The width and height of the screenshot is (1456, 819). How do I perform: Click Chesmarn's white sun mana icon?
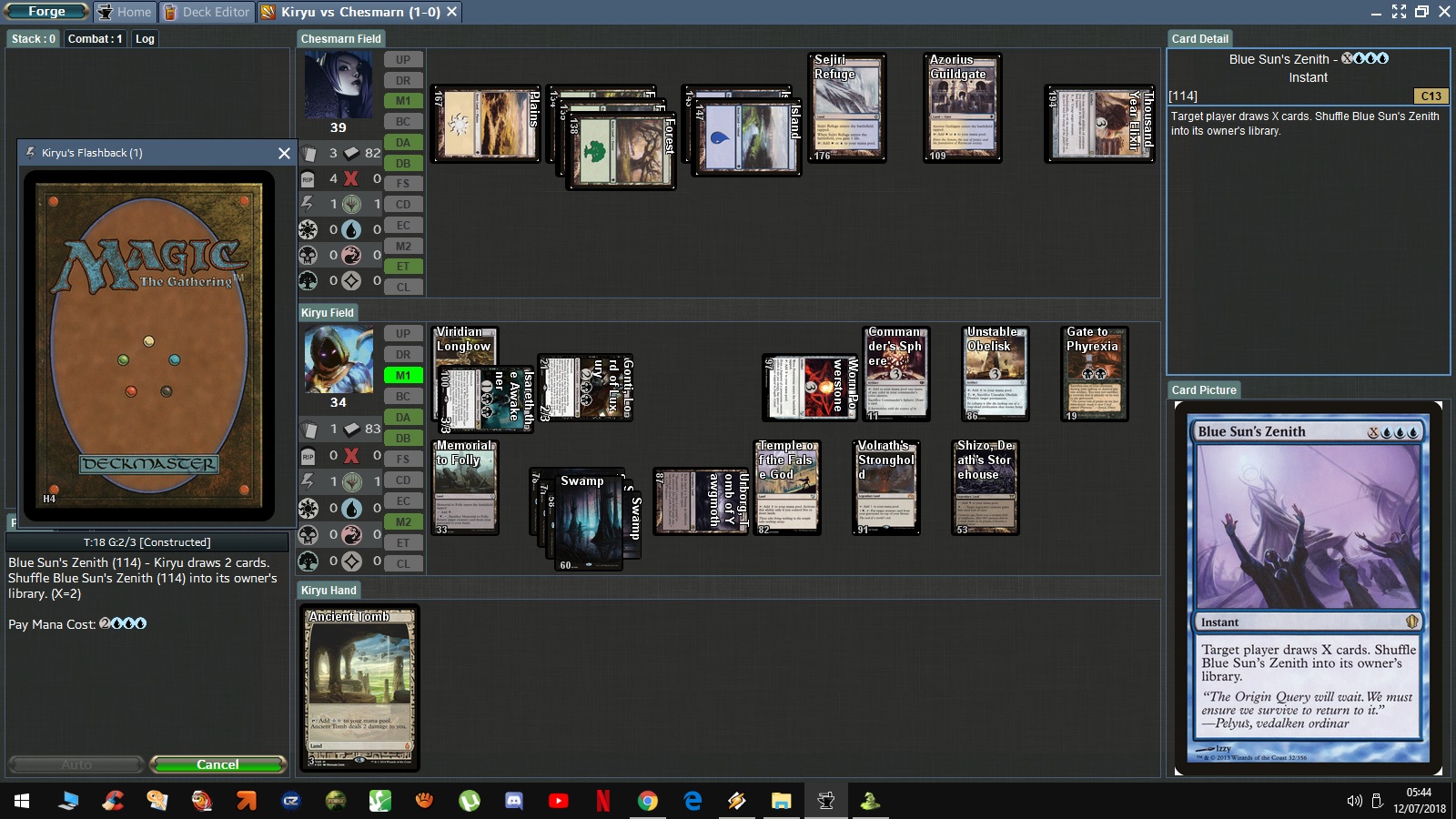[x=308, y=230]
